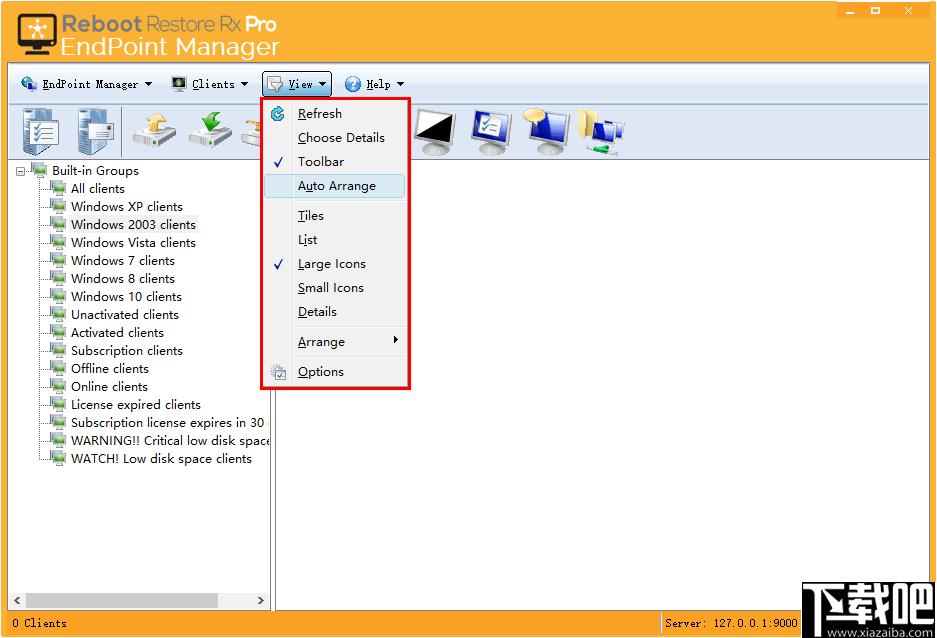937x638 pixels.
Task: Click the computer icon beside Activated clients
Action: pyautogui.click(x=58, y=332)
